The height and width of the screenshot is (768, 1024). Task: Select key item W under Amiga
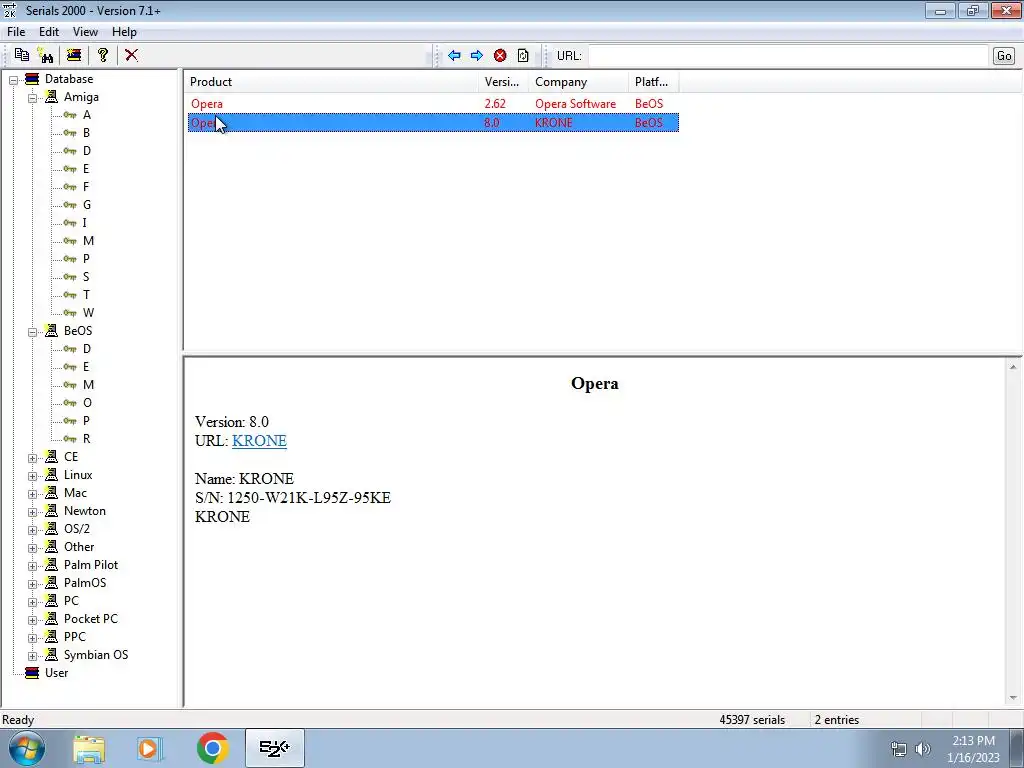click(x=88, y=313)
